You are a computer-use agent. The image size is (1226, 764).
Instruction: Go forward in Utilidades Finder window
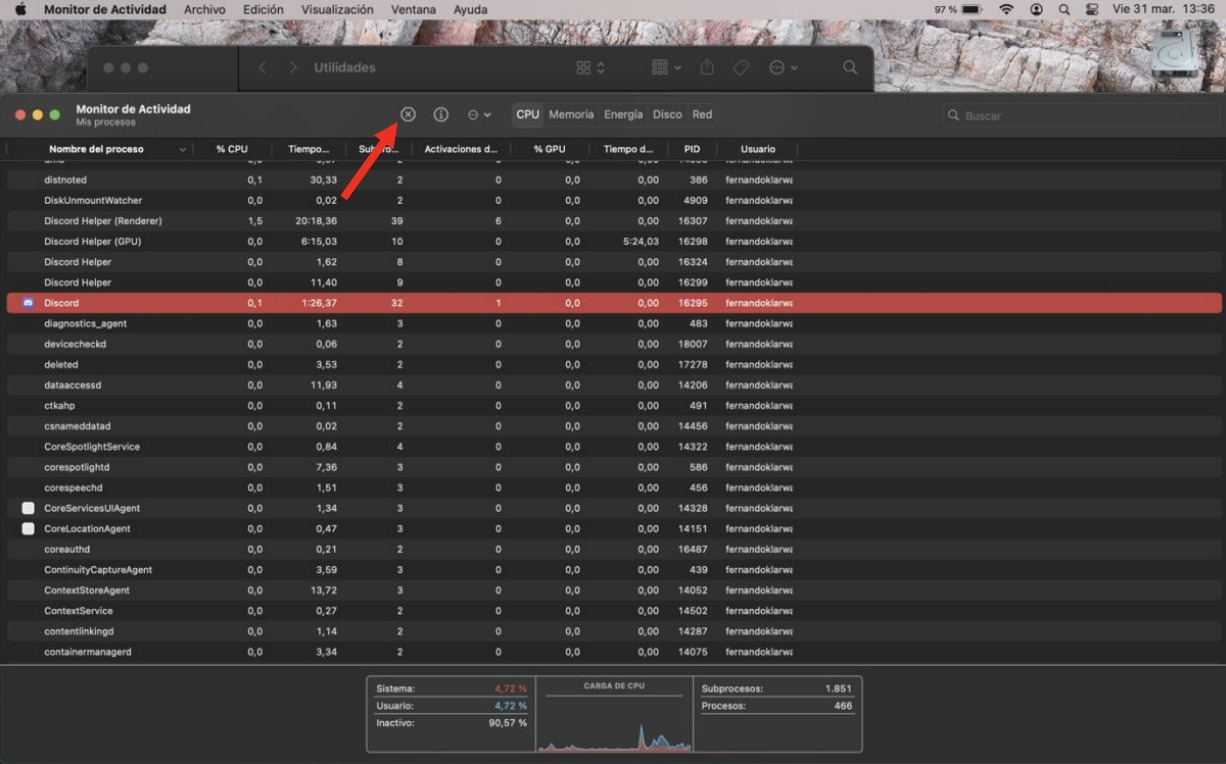[x=293, y=67]
